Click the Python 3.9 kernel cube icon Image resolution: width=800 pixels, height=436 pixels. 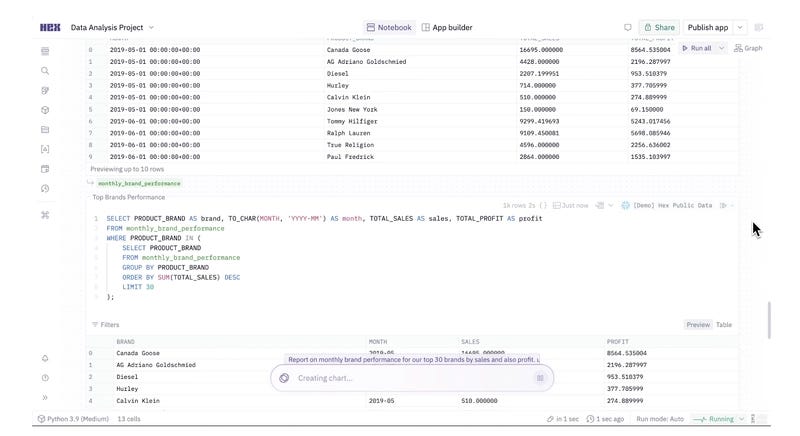pos(41,419)
